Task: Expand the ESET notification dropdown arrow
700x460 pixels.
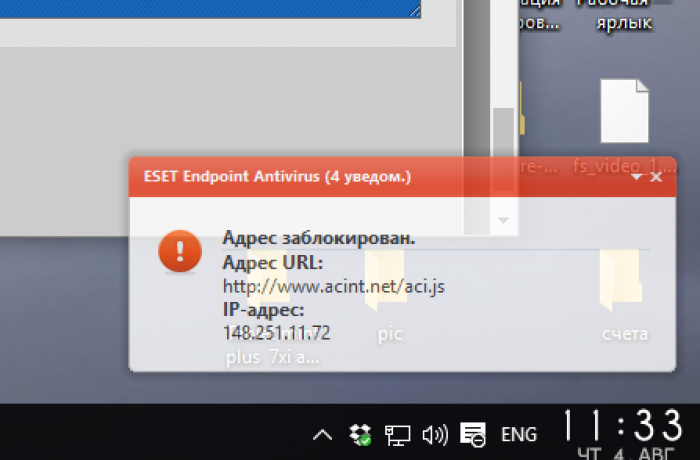Action: [x=637, y=177]
